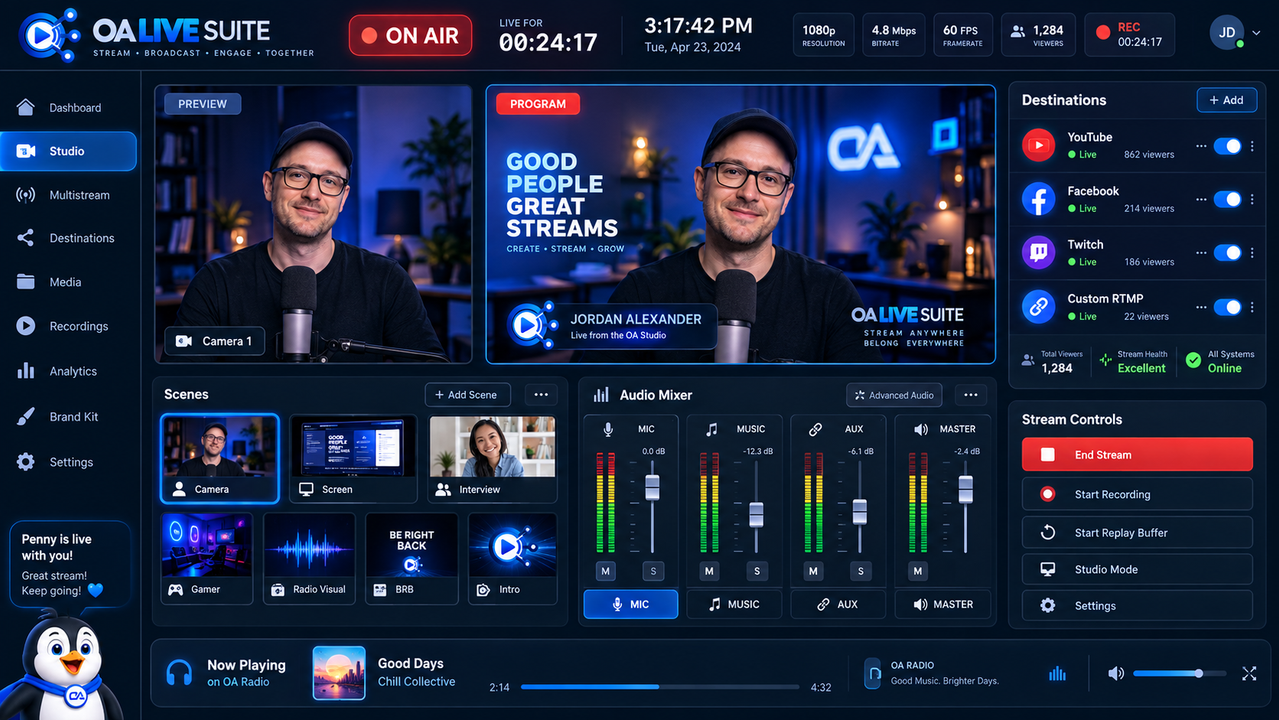The height and width of the screenshot is (720, 1279).
Task: Select the Intro scene
Action: 512,558
